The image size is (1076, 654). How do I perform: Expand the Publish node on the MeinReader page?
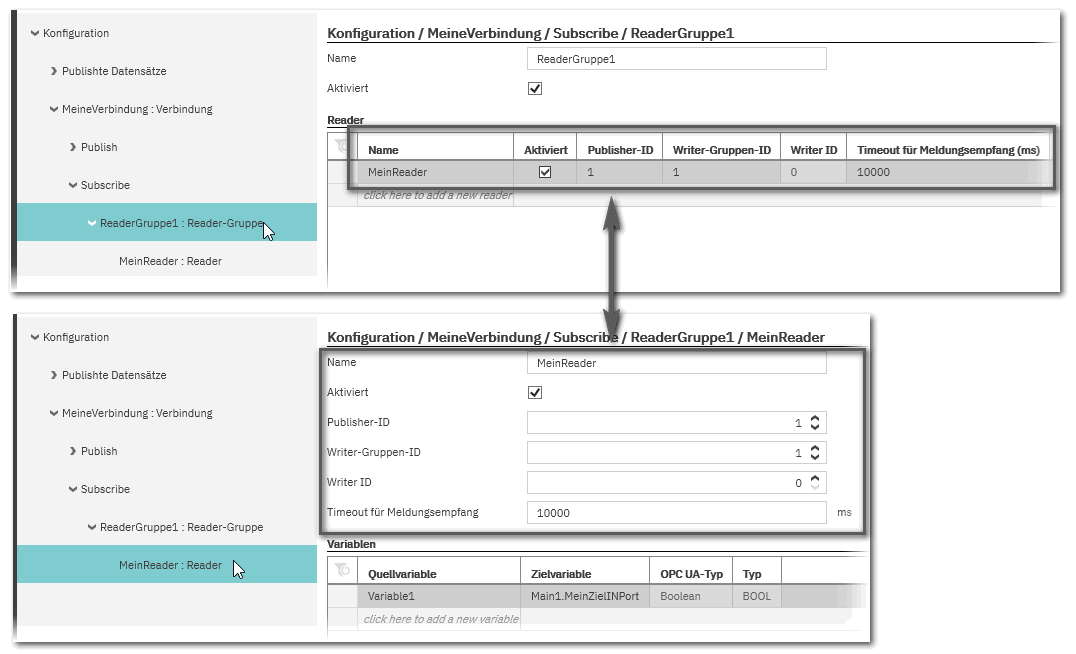tap(73, 451)
